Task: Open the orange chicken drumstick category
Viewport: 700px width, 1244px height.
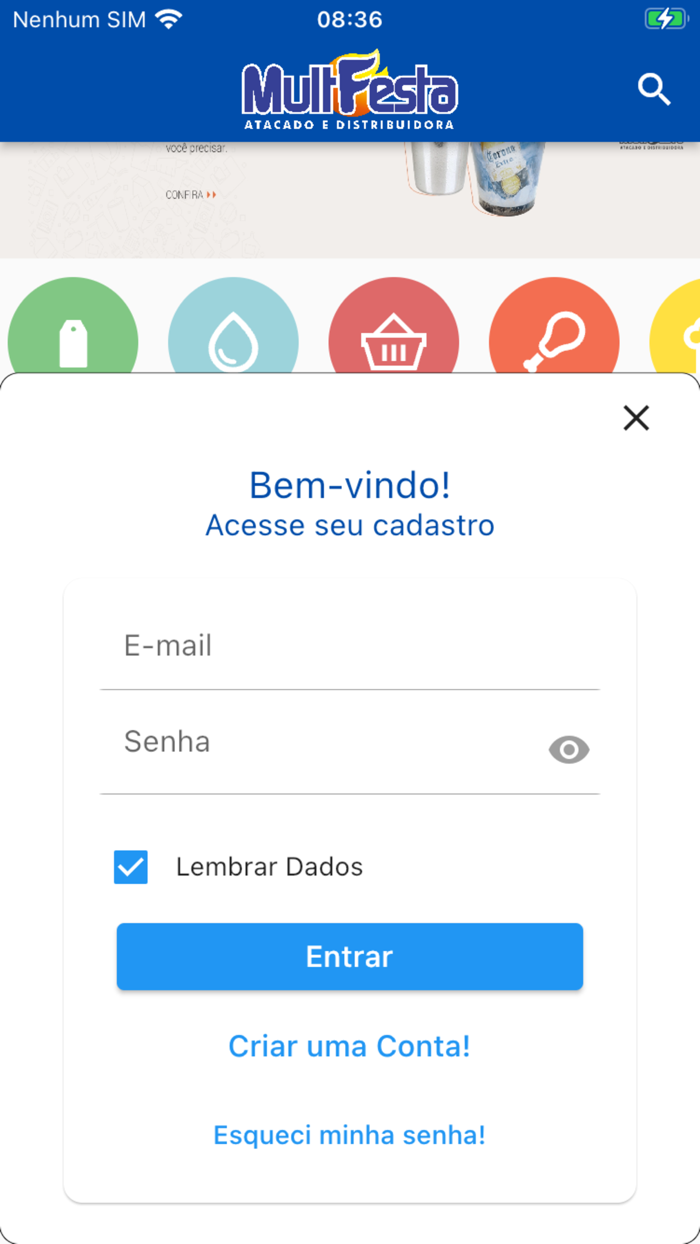Action: [553, 335]
